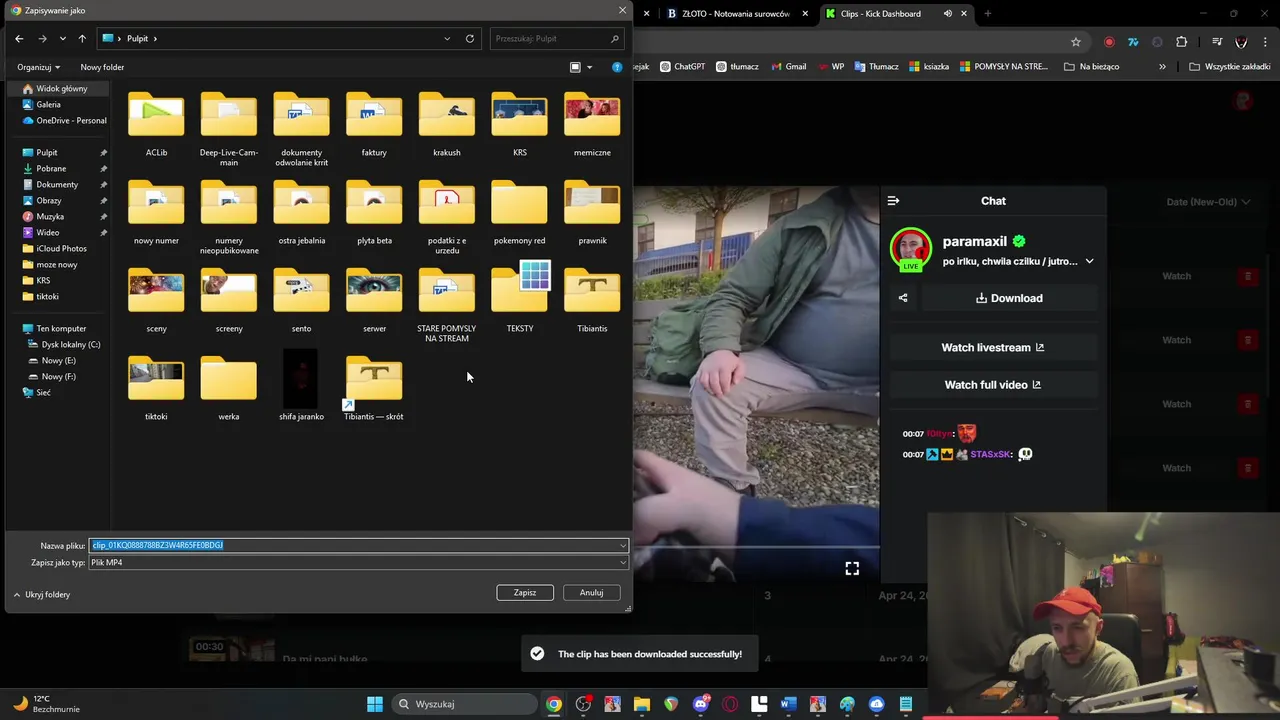1280x720 pixels.
Task: Mute the Clips - Kick Dashboard tab
Action: (947, 14)
